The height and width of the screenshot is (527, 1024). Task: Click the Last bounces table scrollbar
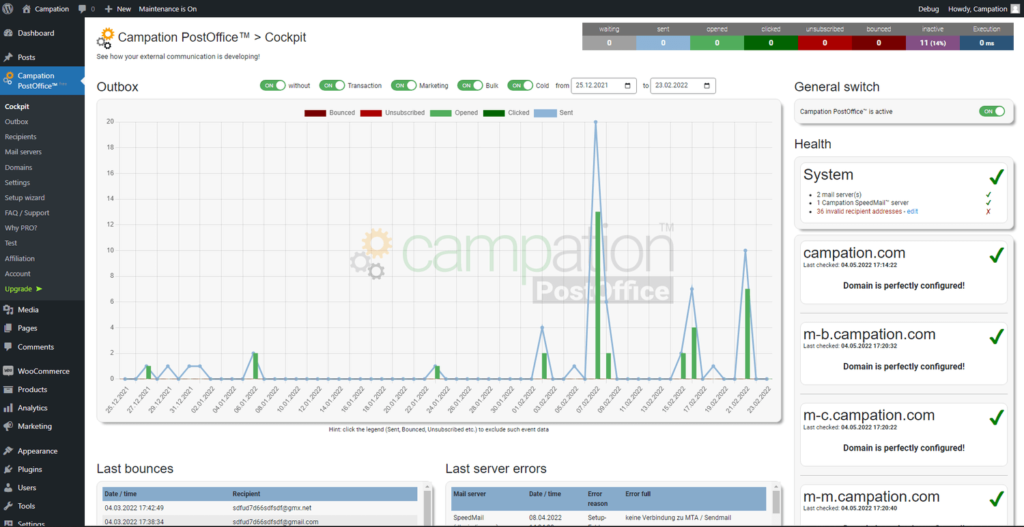point(427,506)
